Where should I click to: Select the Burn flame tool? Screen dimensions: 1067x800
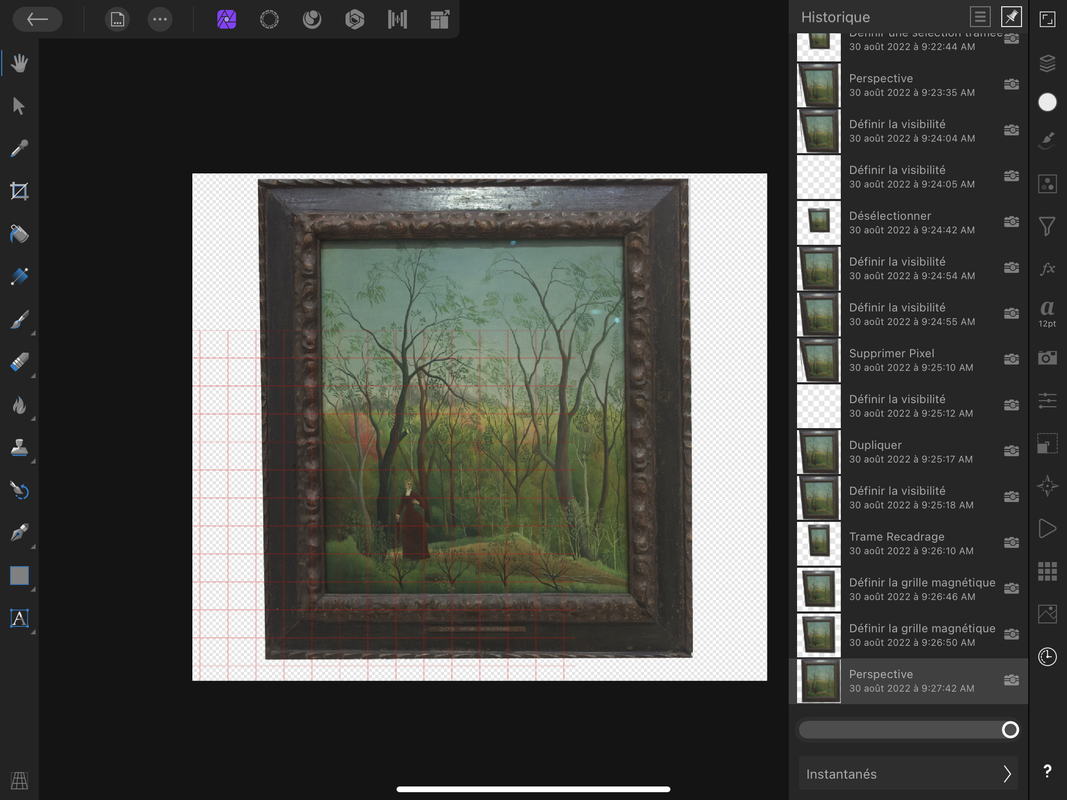[x=19, y=405]
